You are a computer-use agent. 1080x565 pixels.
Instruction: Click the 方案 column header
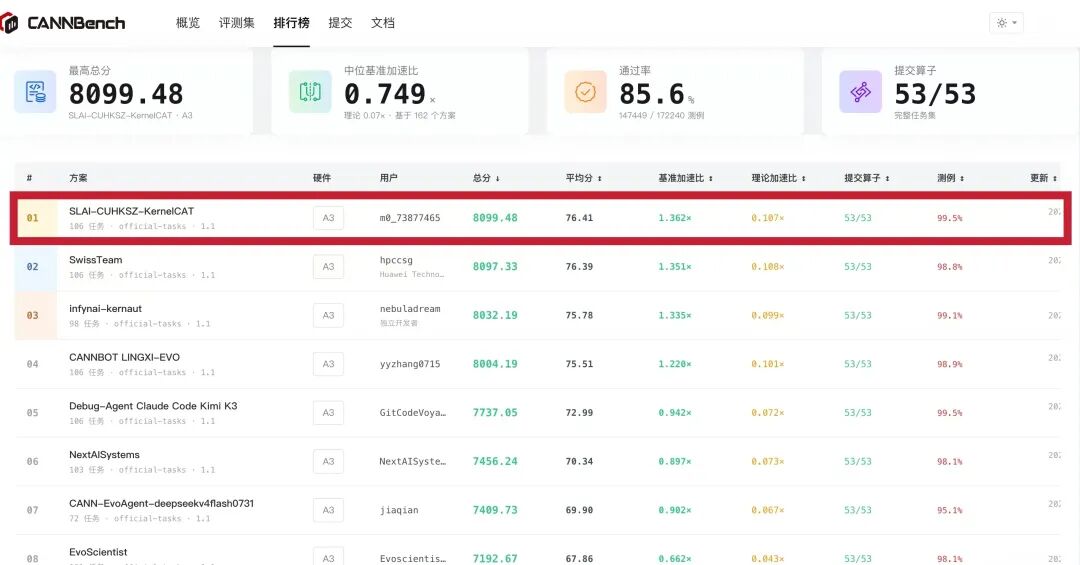tap(78, 178)
